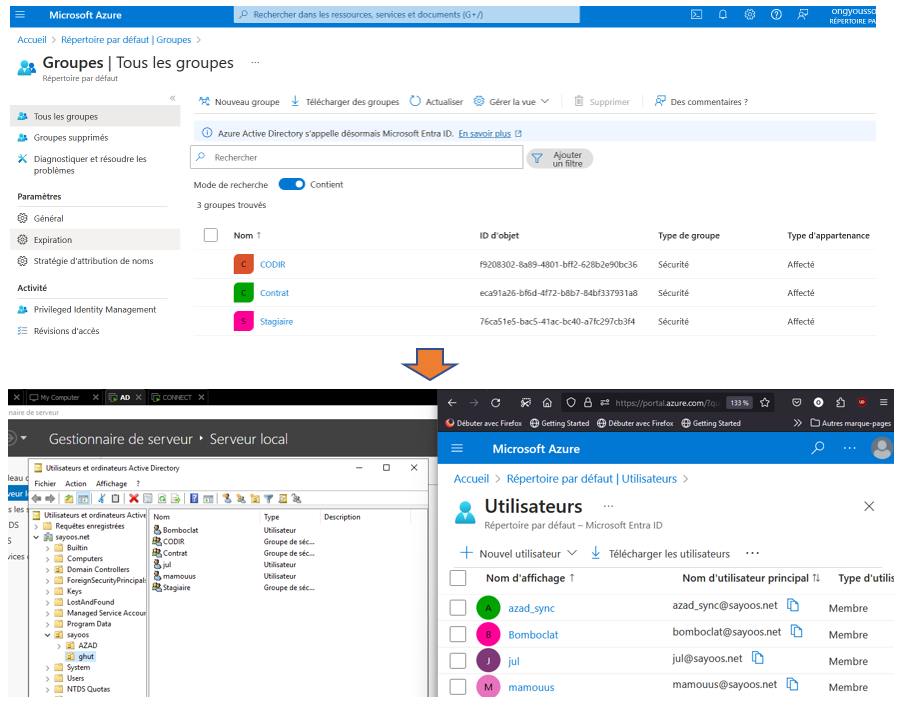Click the Rechercher groups search field
The image size is (901, 717).
pyautogui.click(x=356, y=157)
